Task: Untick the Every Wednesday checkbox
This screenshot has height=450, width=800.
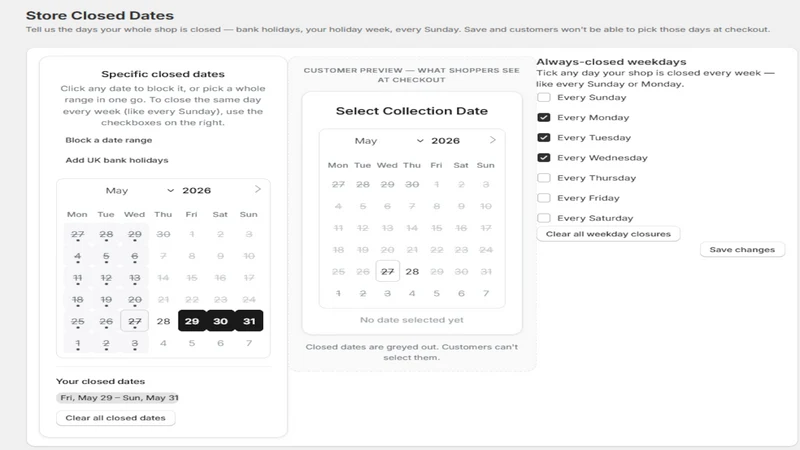Action: pos(544,158)
